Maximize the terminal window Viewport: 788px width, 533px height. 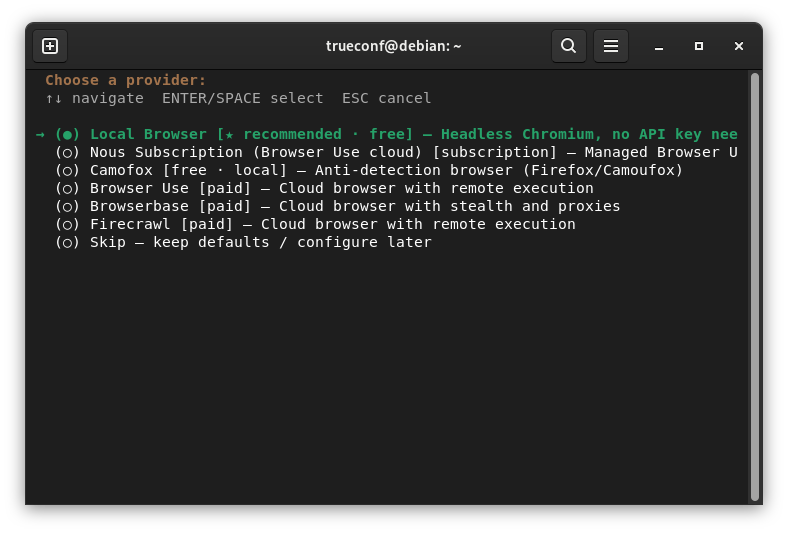pos(699,46)
